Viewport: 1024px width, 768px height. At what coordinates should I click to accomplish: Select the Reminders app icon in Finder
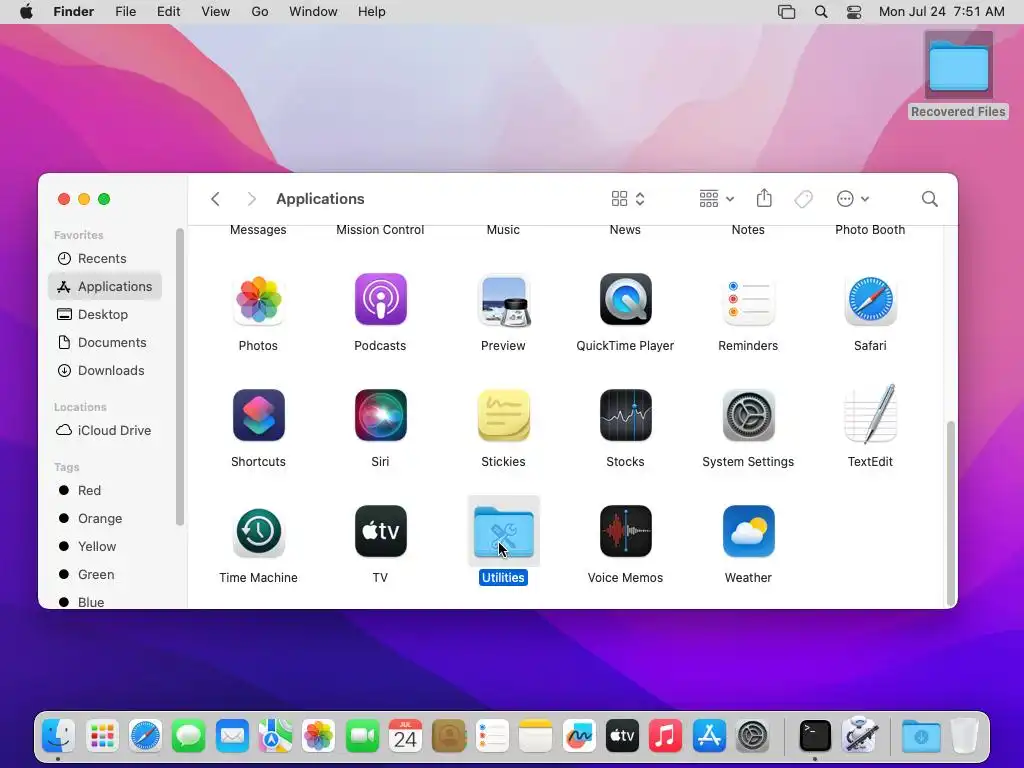(x=748, y=300)
